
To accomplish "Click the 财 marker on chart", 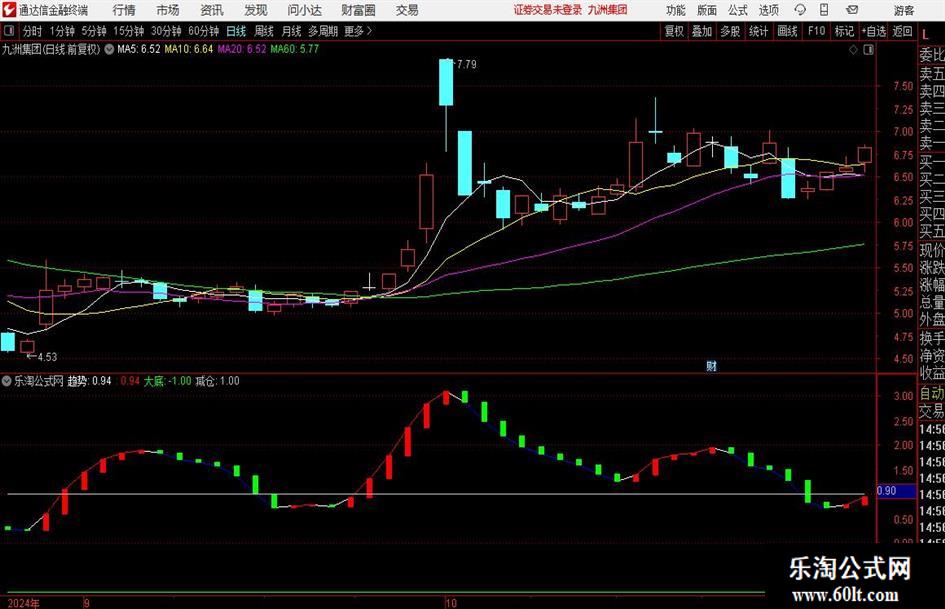I will [712, 366].
